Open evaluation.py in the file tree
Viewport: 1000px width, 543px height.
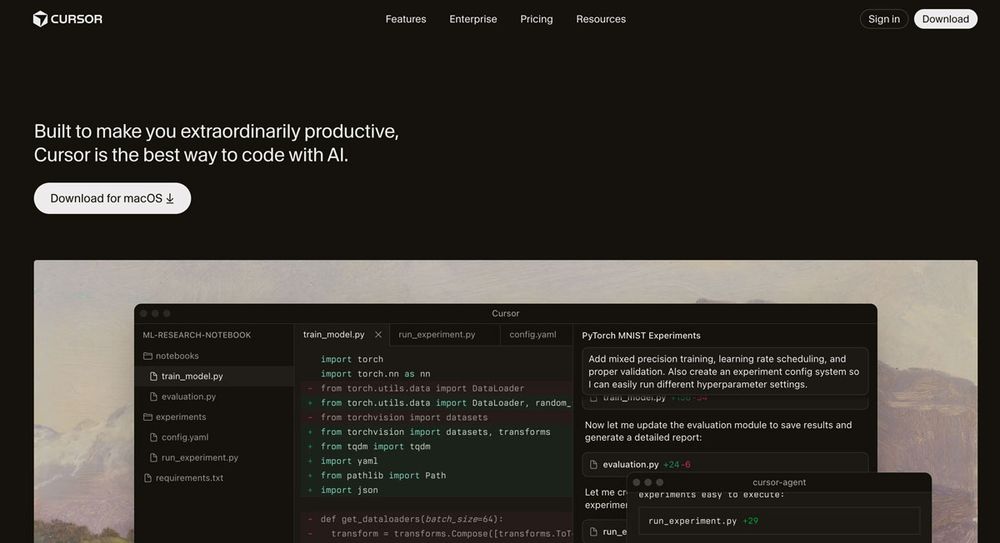(x=189, y=396)
